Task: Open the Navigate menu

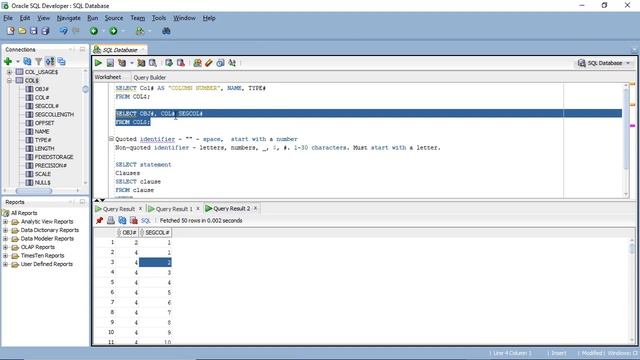Action: click(x=69, y=18)
